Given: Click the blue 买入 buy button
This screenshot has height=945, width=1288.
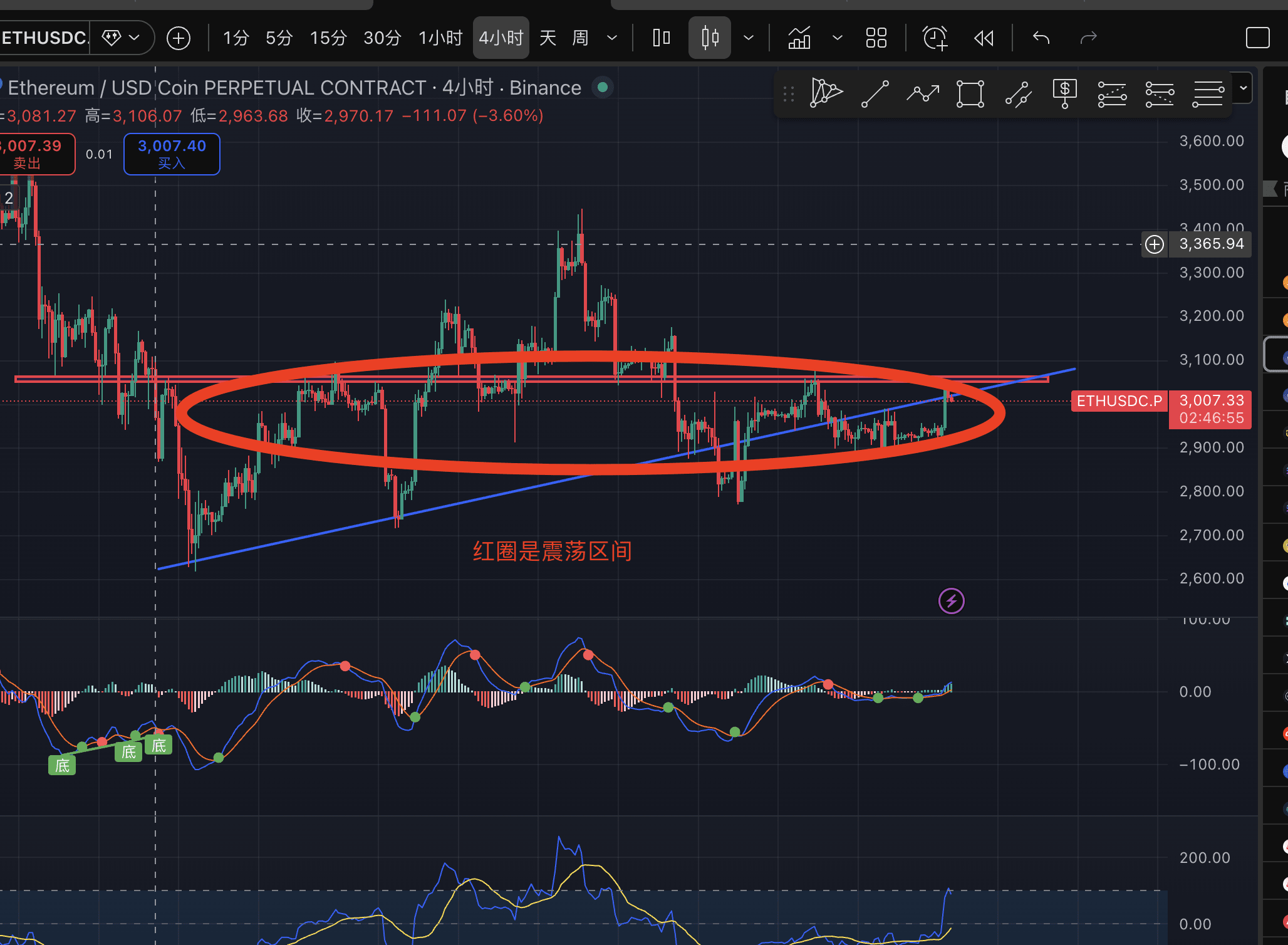Looking at the screenshot, I should tap(172, 154).
